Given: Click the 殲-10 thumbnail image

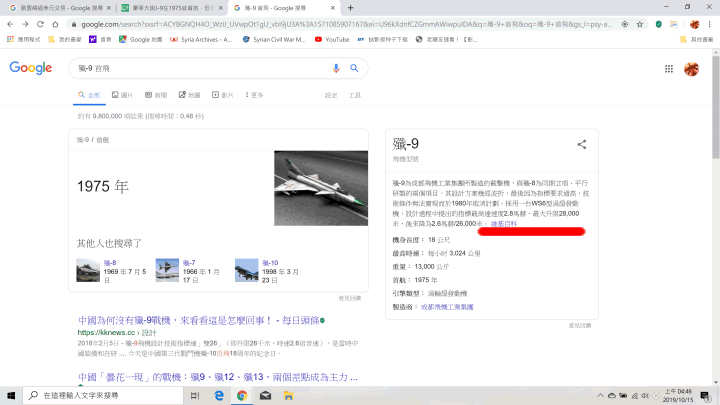Looking at the screenshot, I should 247,270.
